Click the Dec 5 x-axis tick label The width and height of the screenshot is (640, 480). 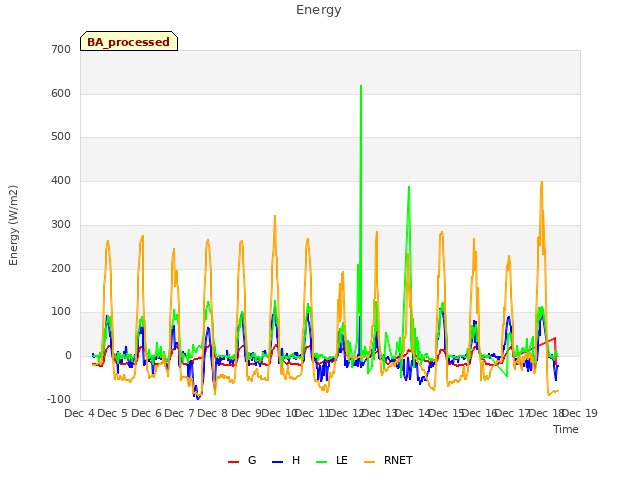[x=113, y=413]
